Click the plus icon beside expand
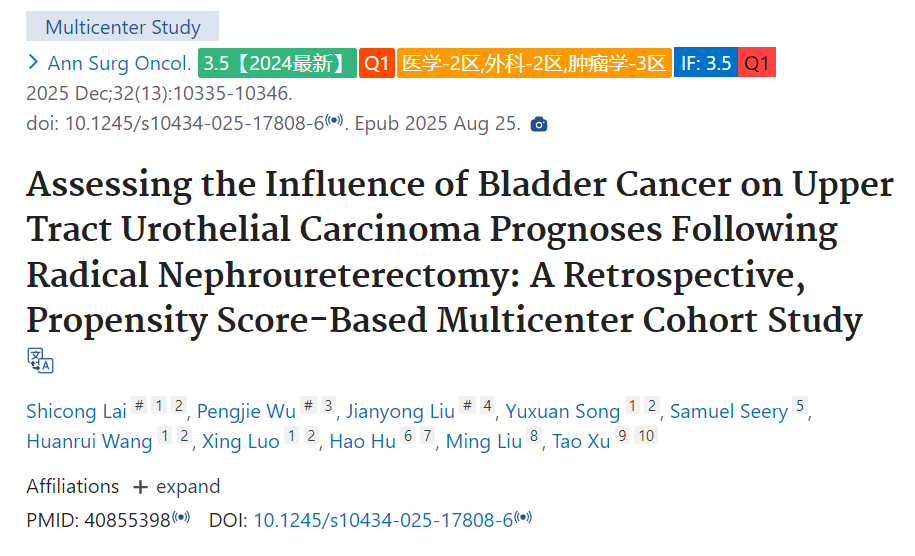The height and width of the screenshot is (556, 915). 140,487
